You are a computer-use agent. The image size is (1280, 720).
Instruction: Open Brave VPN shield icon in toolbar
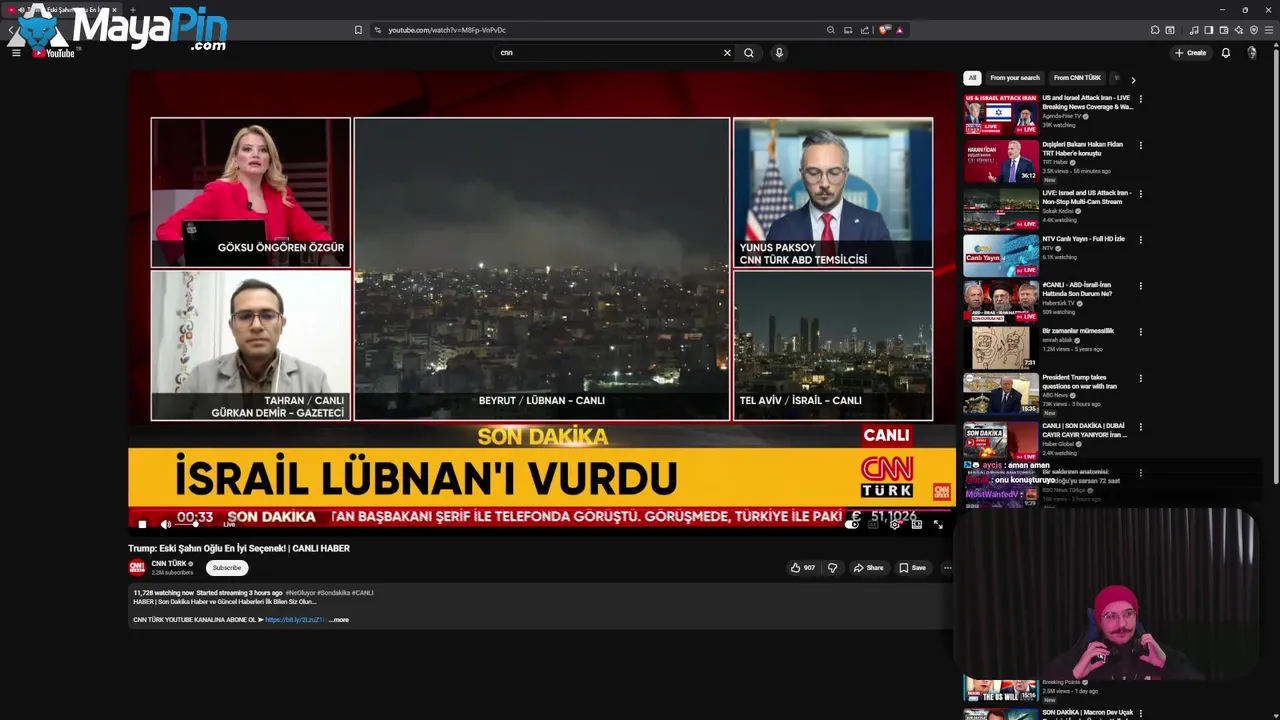coord(1254,30)
